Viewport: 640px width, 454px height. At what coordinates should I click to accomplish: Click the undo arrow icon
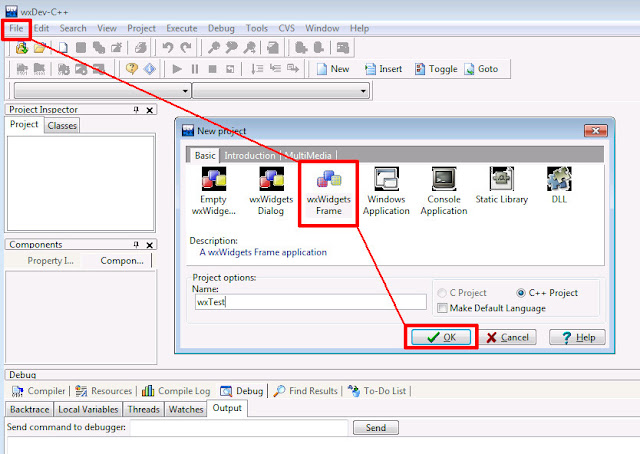(168, 48)
